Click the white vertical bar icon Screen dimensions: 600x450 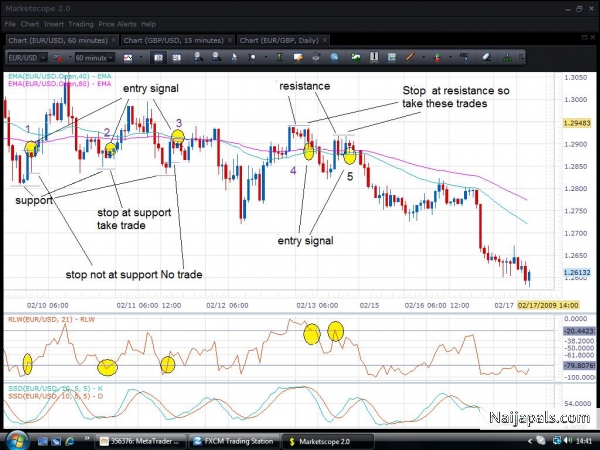pos(374,57)
